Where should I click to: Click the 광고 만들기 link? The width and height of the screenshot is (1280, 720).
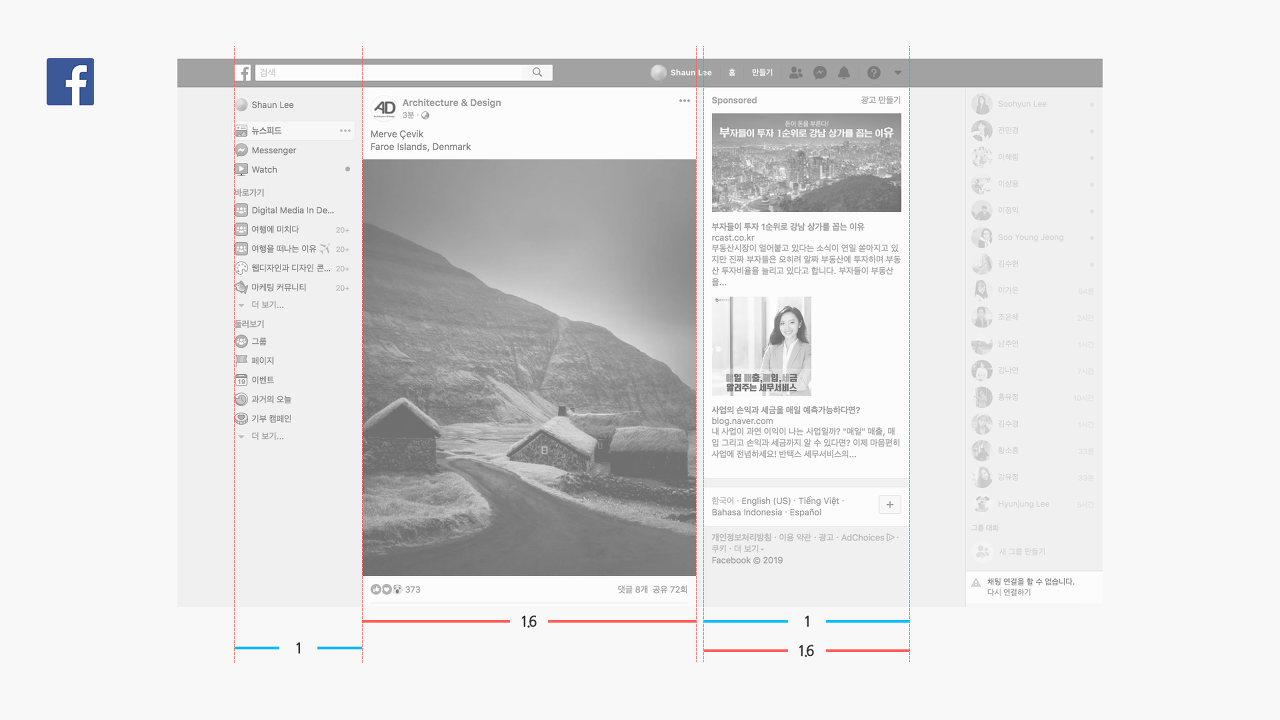point(880,100)
